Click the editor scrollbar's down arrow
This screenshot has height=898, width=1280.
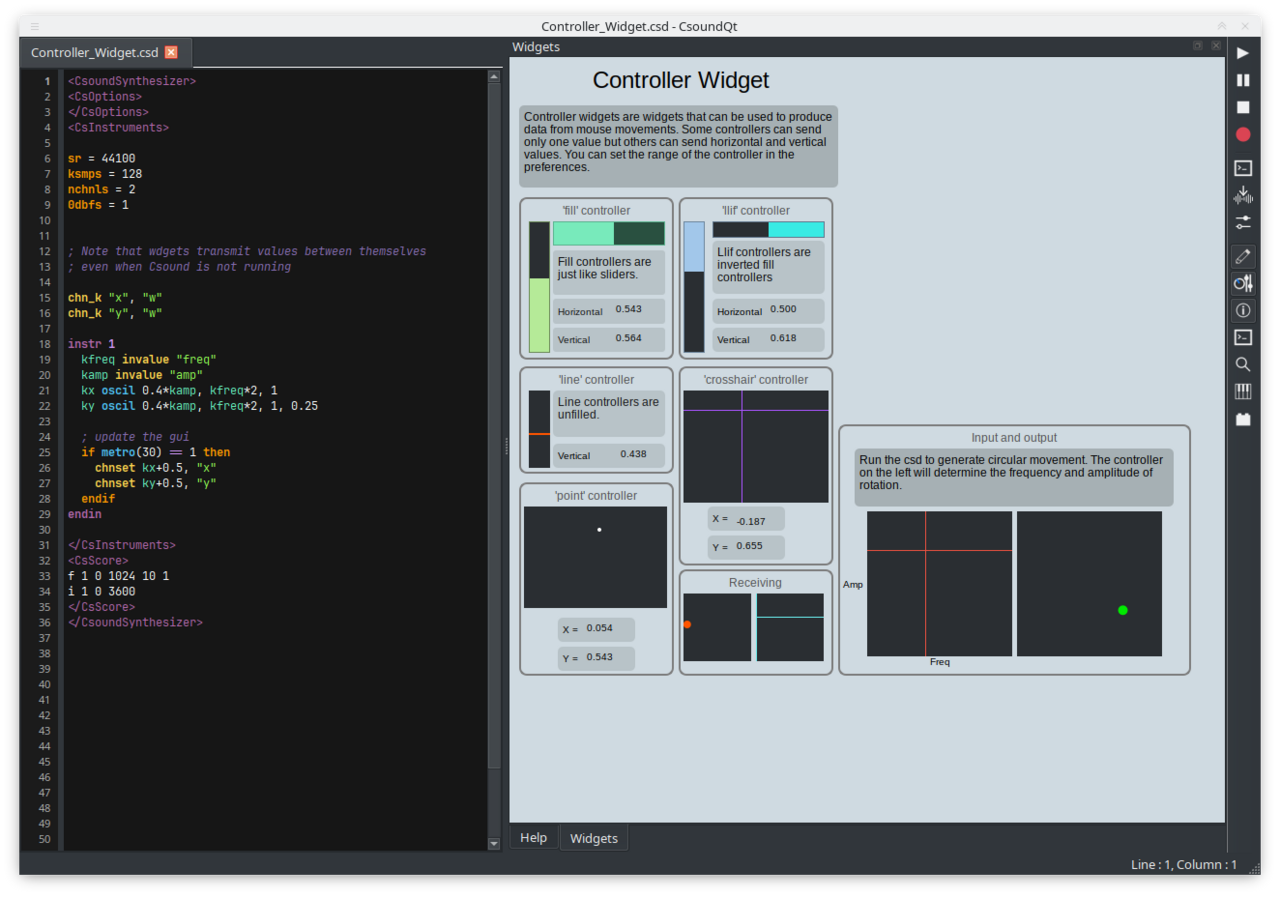(493, 844)
